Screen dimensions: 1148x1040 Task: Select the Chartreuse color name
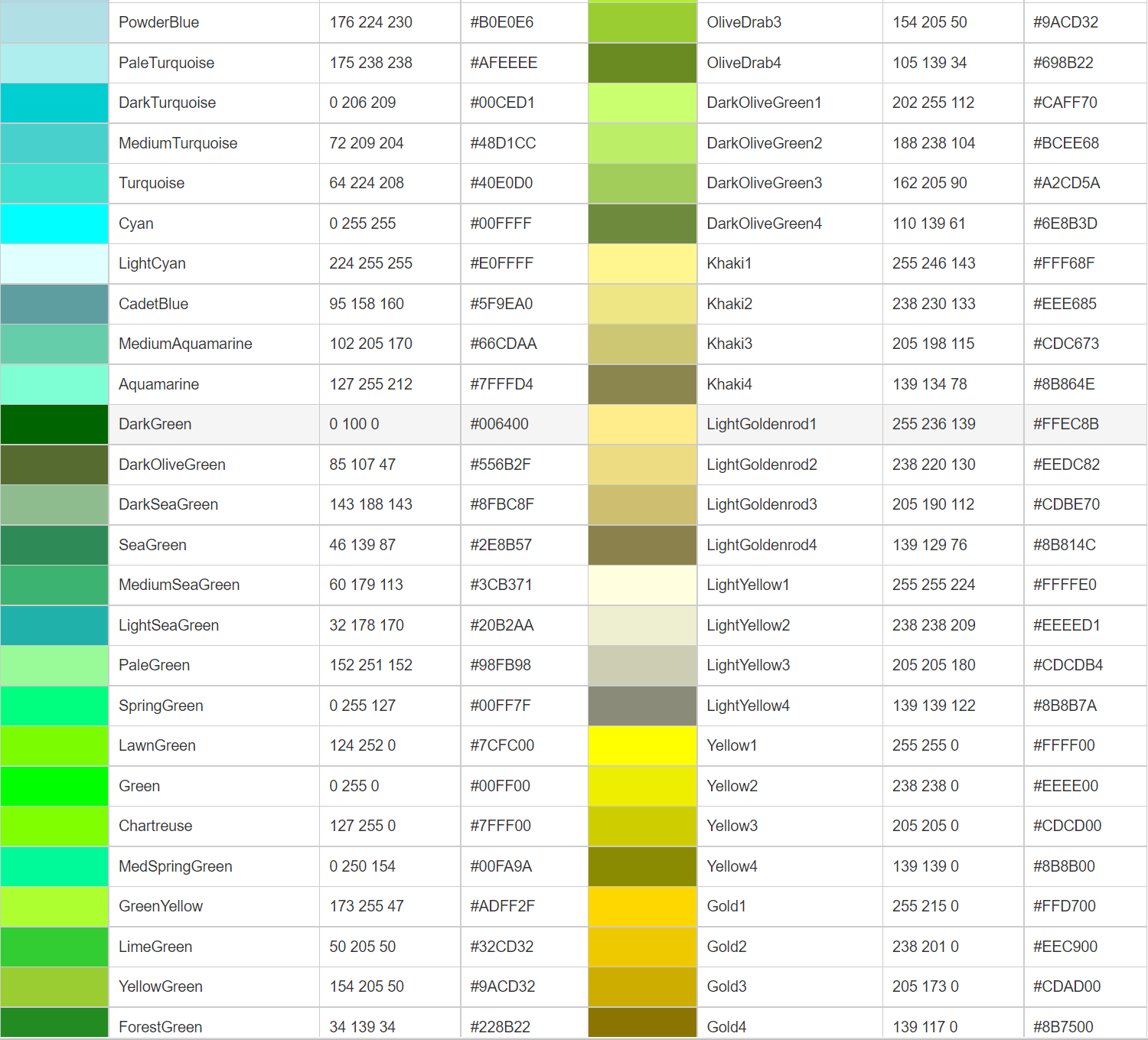pyautogui.click(x=155, y=826)
